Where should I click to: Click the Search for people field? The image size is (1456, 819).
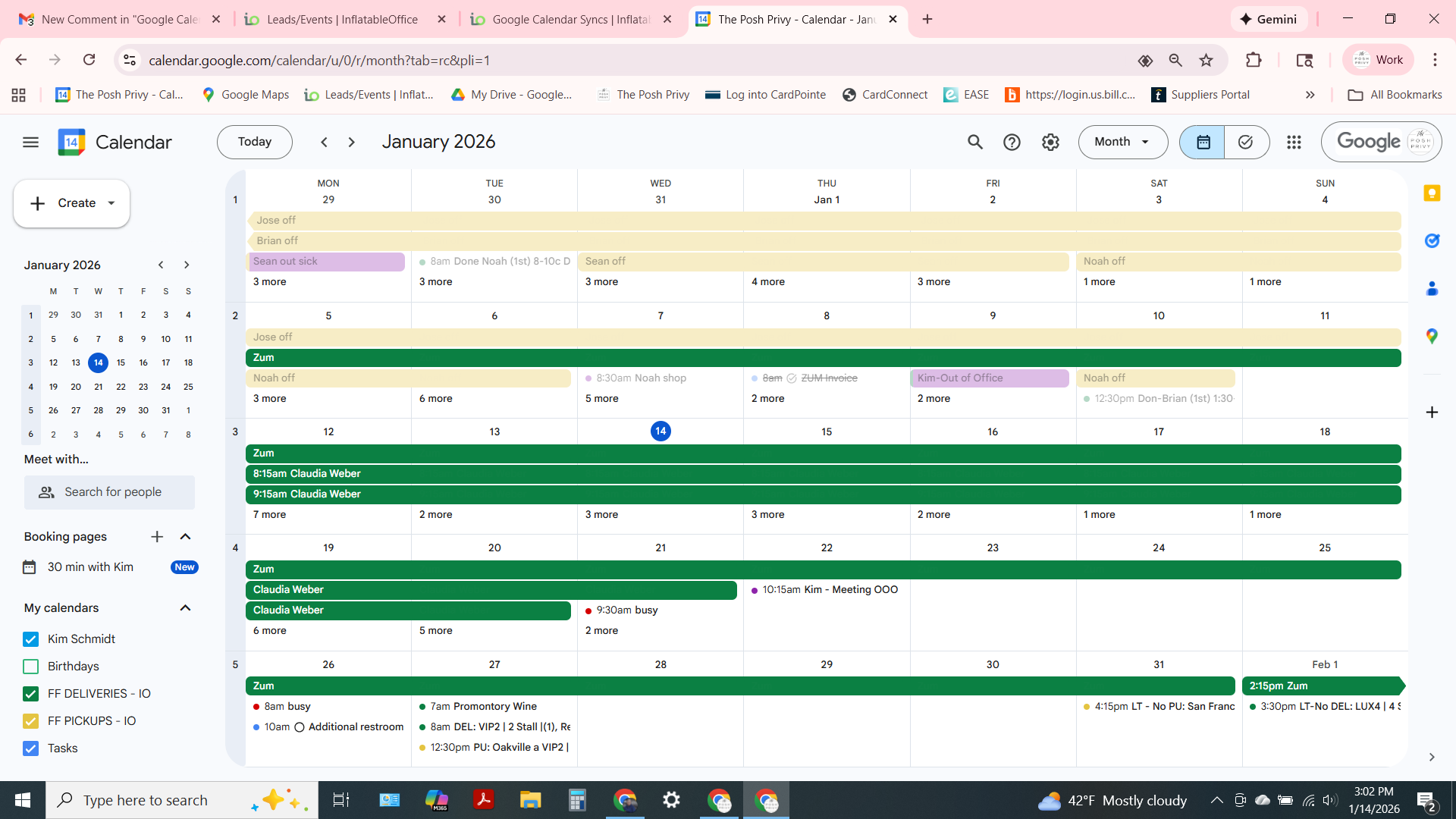pos(112,492)
